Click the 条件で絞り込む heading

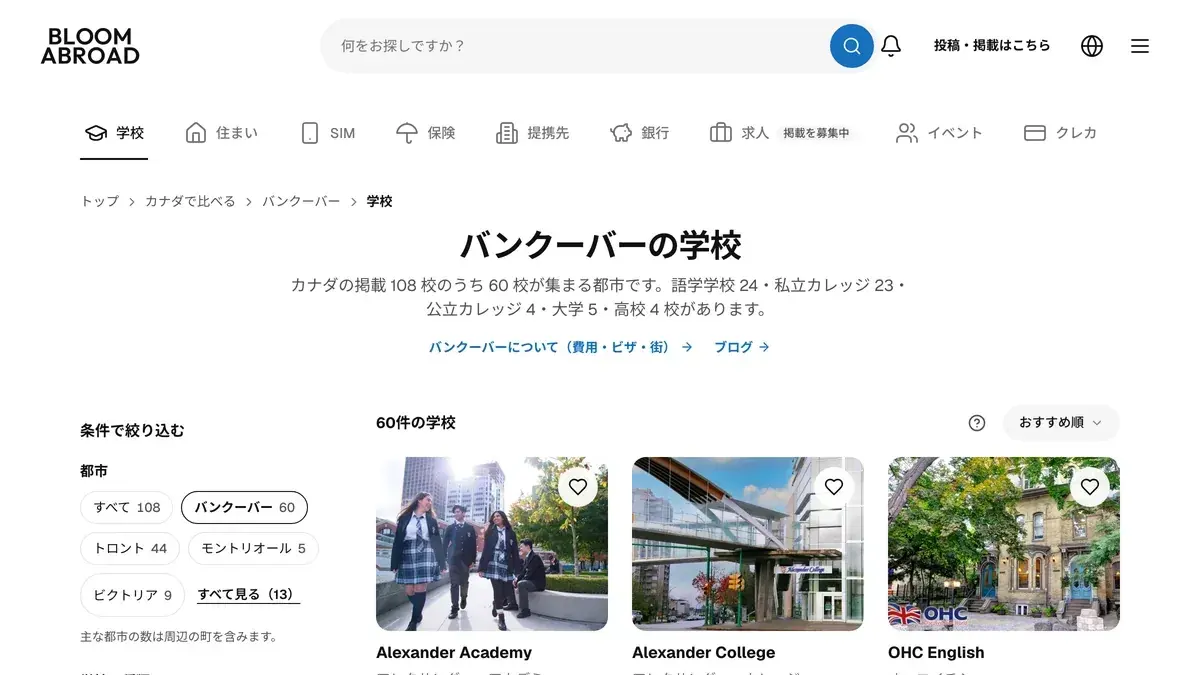pyautogui.click(x=132, y=431)
